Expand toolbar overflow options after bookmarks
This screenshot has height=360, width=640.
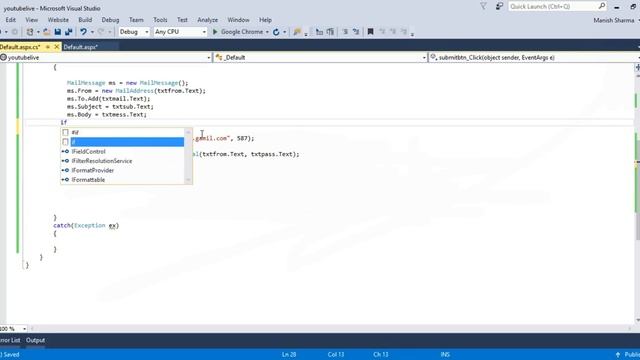tap(412, 34)
